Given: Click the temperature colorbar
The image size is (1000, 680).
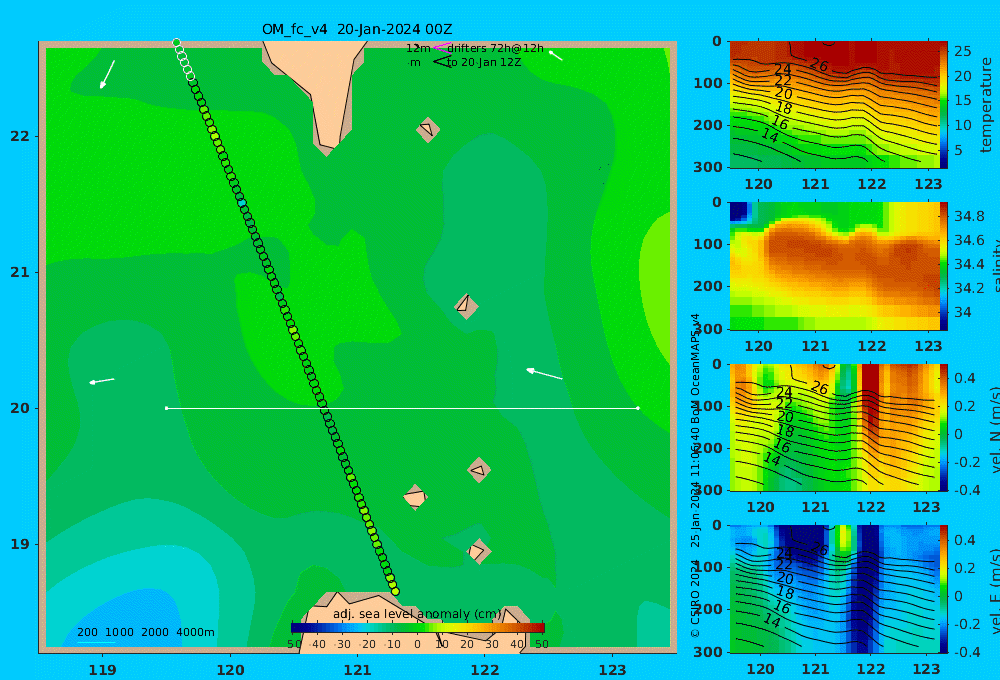Looking at the screenshot, I should [944, 105].
